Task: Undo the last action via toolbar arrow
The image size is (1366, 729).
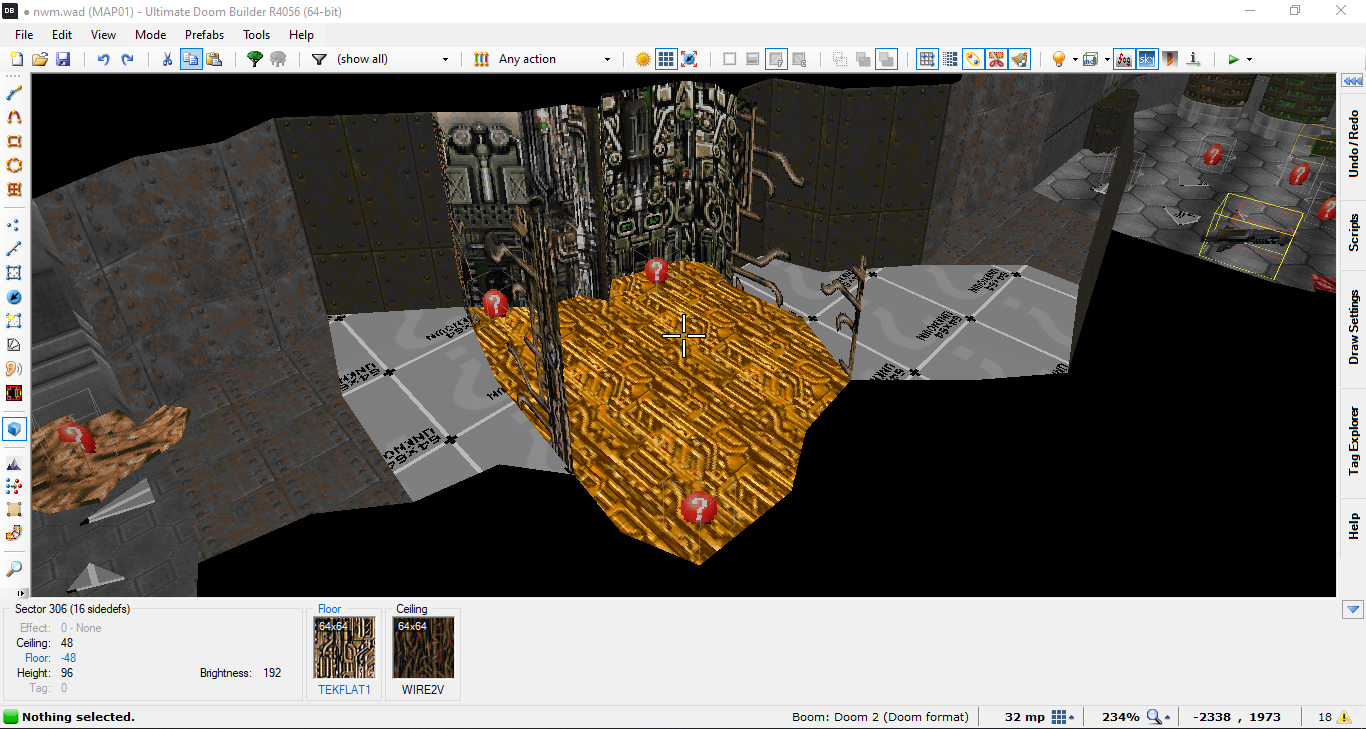Action: pyautogui.click(x=104, y=59)
